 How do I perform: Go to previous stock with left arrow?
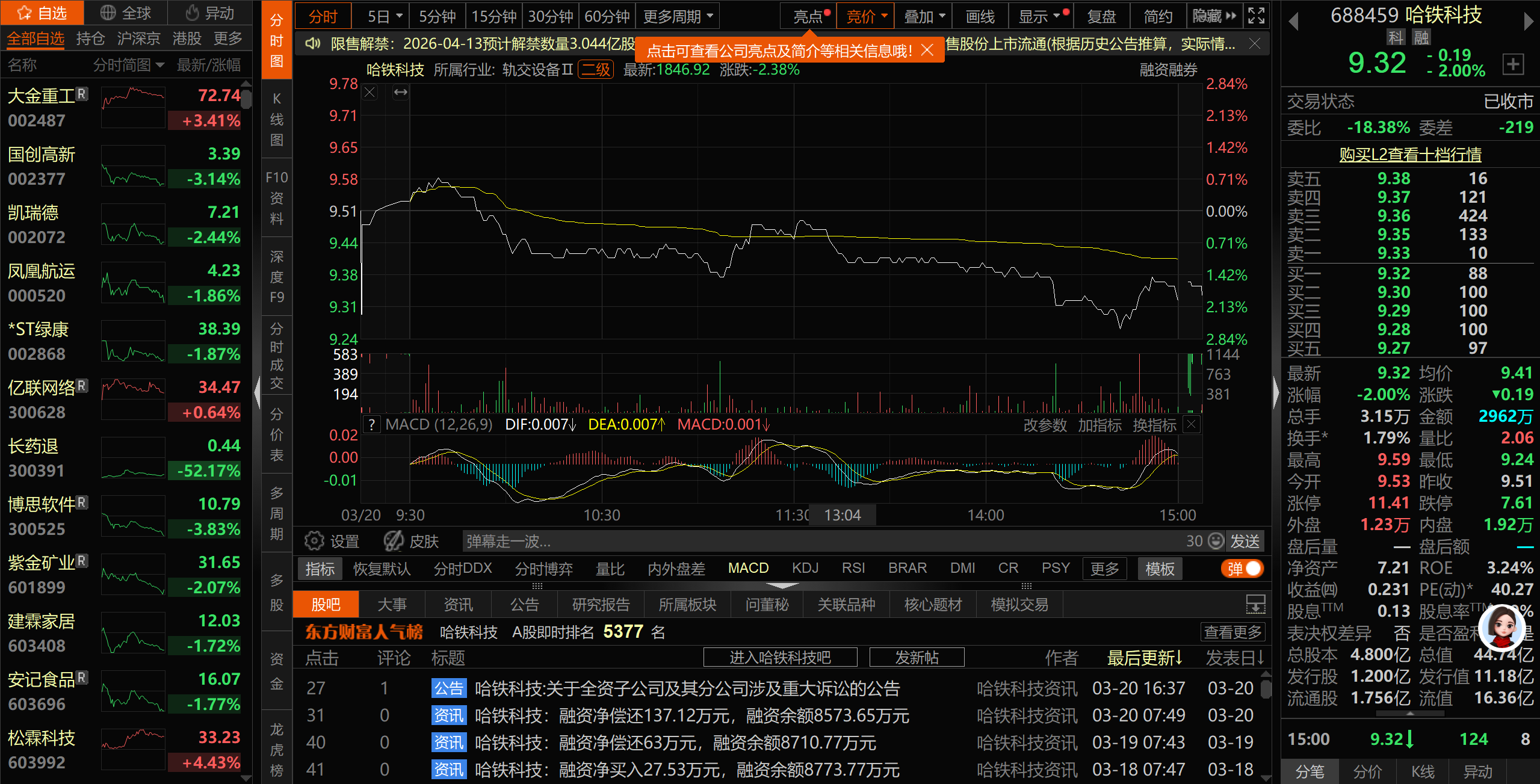(1293, 22)
